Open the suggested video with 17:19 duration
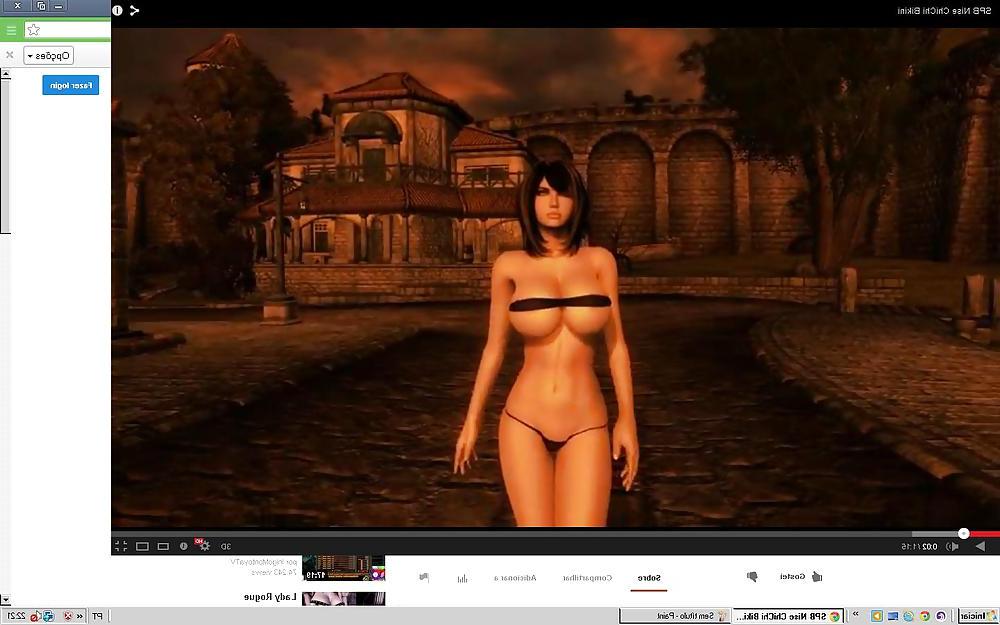 [x=343, y=568]
